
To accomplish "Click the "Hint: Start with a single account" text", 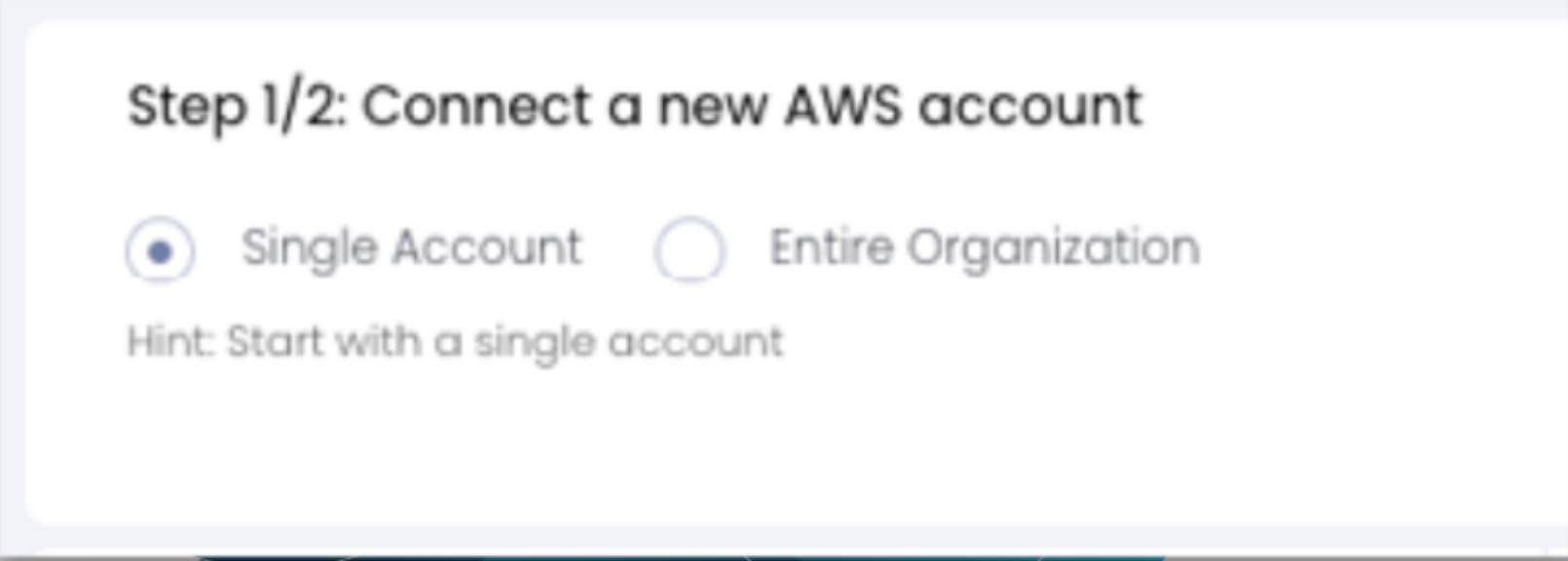I will [455, 342].
